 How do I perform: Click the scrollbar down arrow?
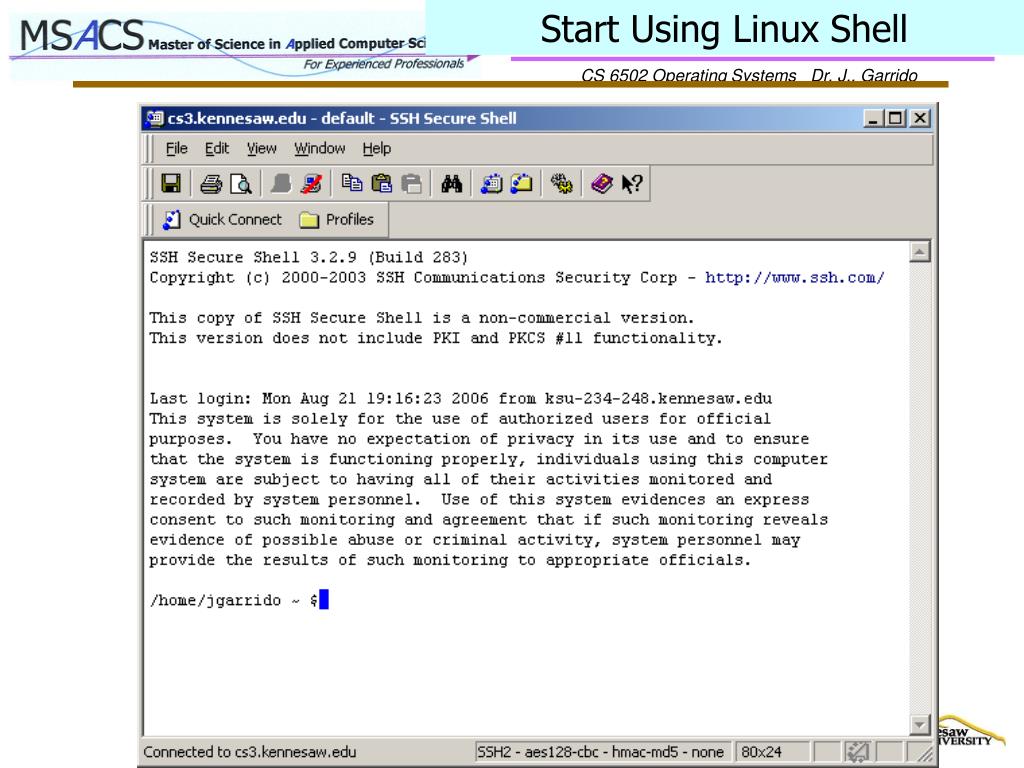click(x=920, y=725)
